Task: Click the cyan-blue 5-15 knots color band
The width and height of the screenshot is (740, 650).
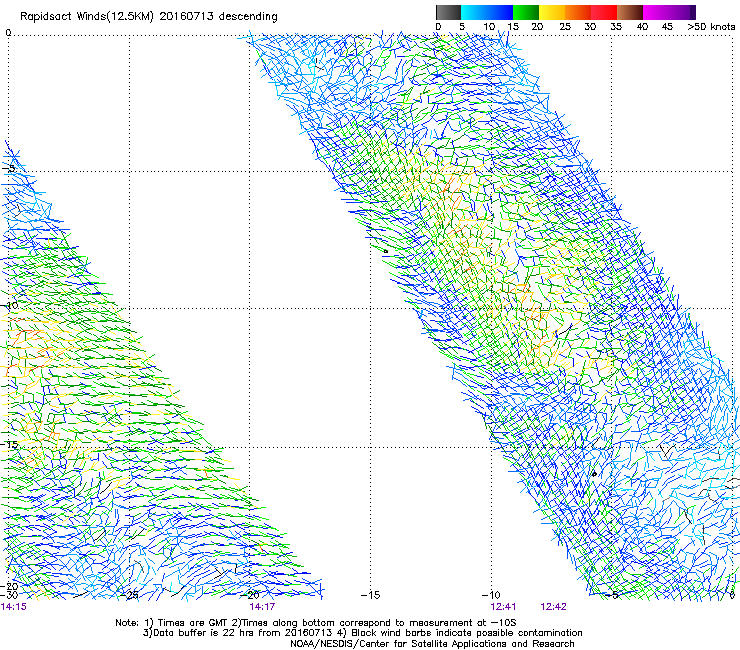Action: click(x=487, y=12)
